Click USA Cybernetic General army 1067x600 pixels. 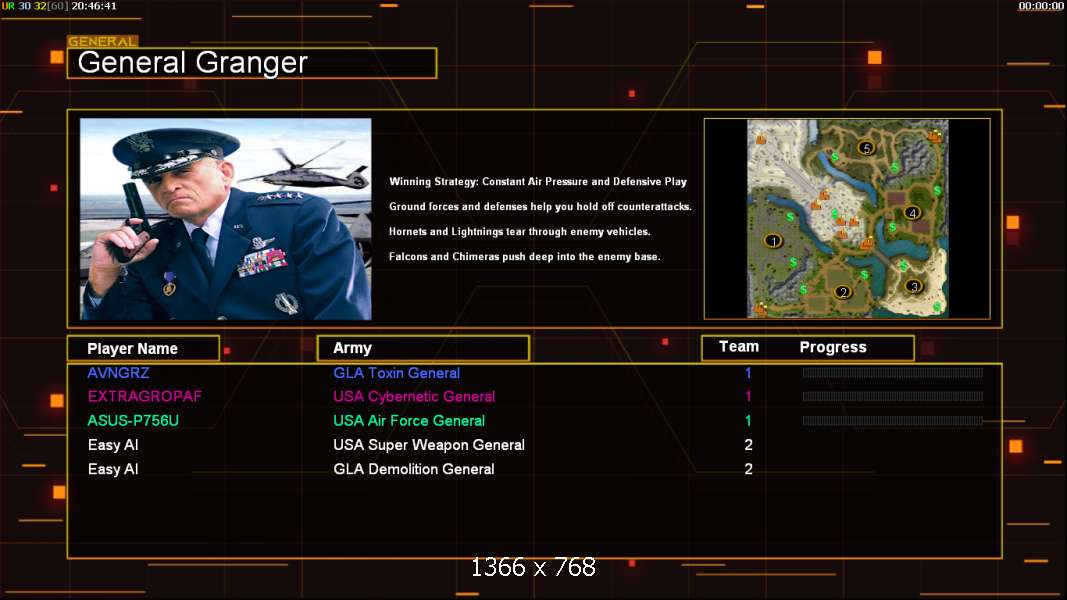click(414, 397)
